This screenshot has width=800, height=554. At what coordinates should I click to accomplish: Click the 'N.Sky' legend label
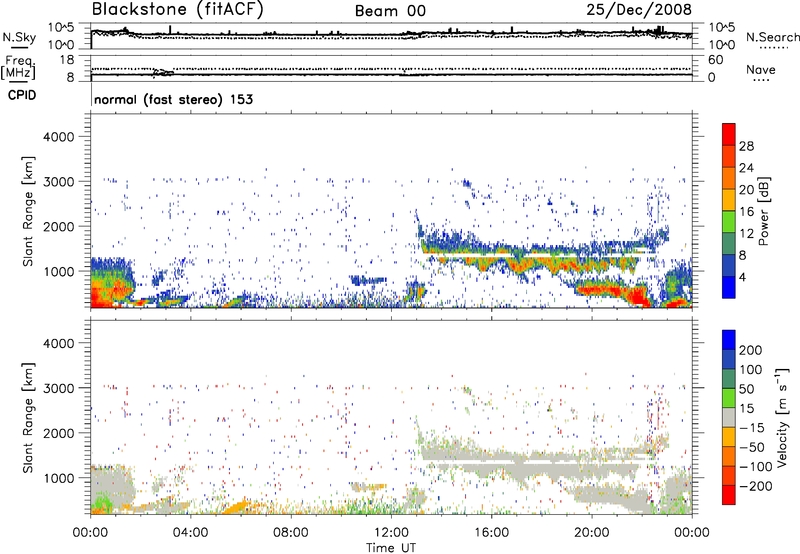tap(19, 37)
